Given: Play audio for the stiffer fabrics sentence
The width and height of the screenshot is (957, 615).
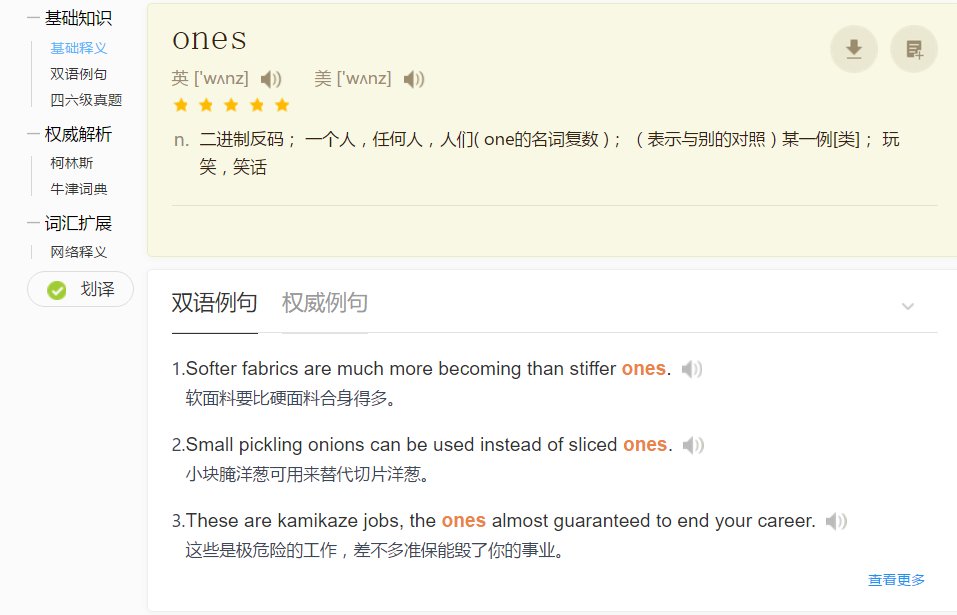Looking at the screenshot, I should 691,368.
